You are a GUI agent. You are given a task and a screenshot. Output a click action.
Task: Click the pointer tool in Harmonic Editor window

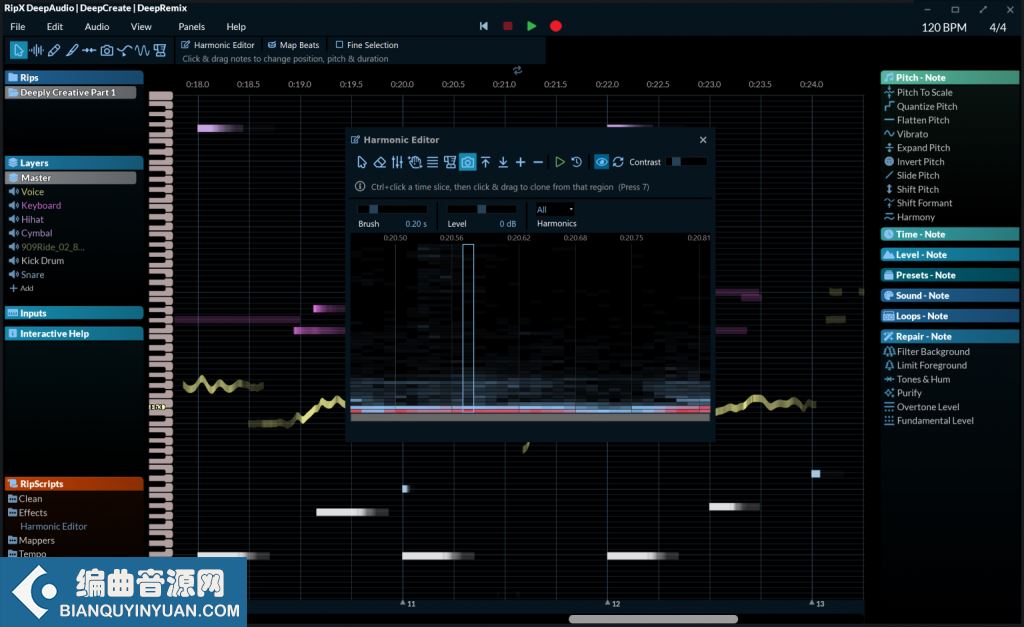click(x=362, y=162)
